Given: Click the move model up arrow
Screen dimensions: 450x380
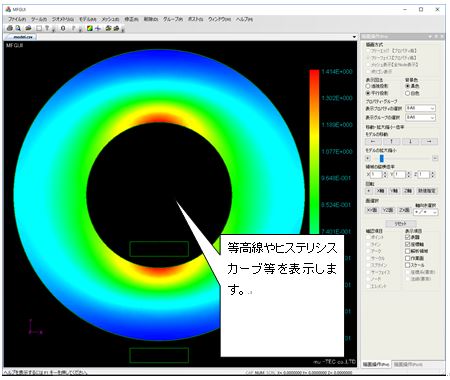Looking at the screenshot, I should [392, 142].
